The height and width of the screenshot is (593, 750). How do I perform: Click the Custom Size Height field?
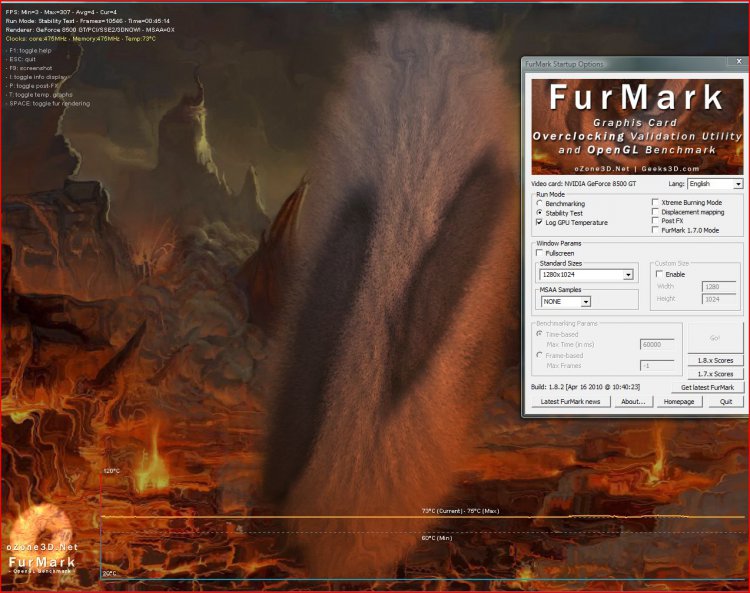coord(719,299)
